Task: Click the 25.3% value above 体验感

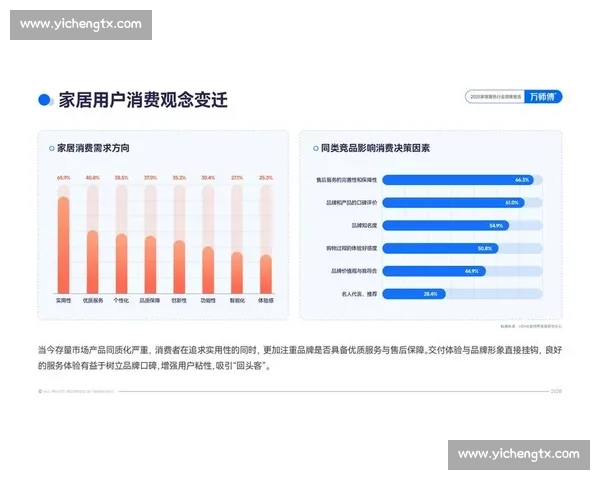Action: tap(266, 178)
